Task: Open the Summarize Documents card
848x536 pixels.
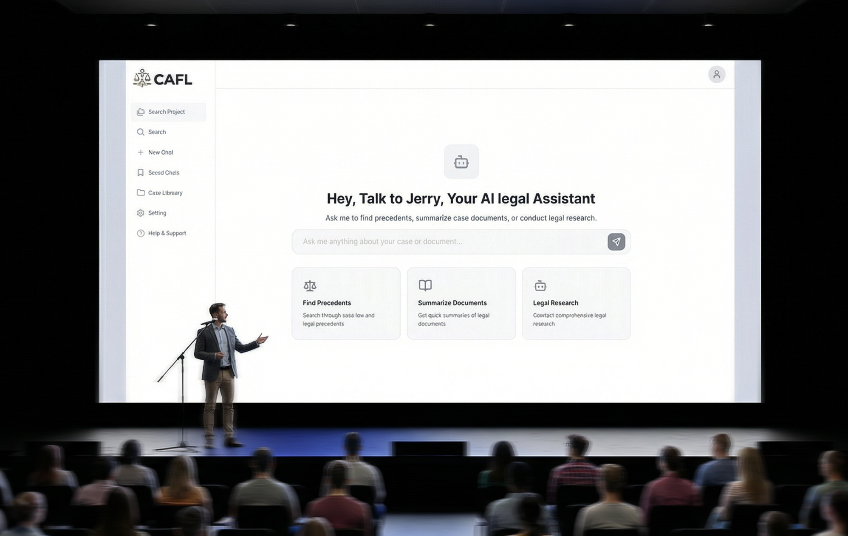Action: [x=461, y=303]
